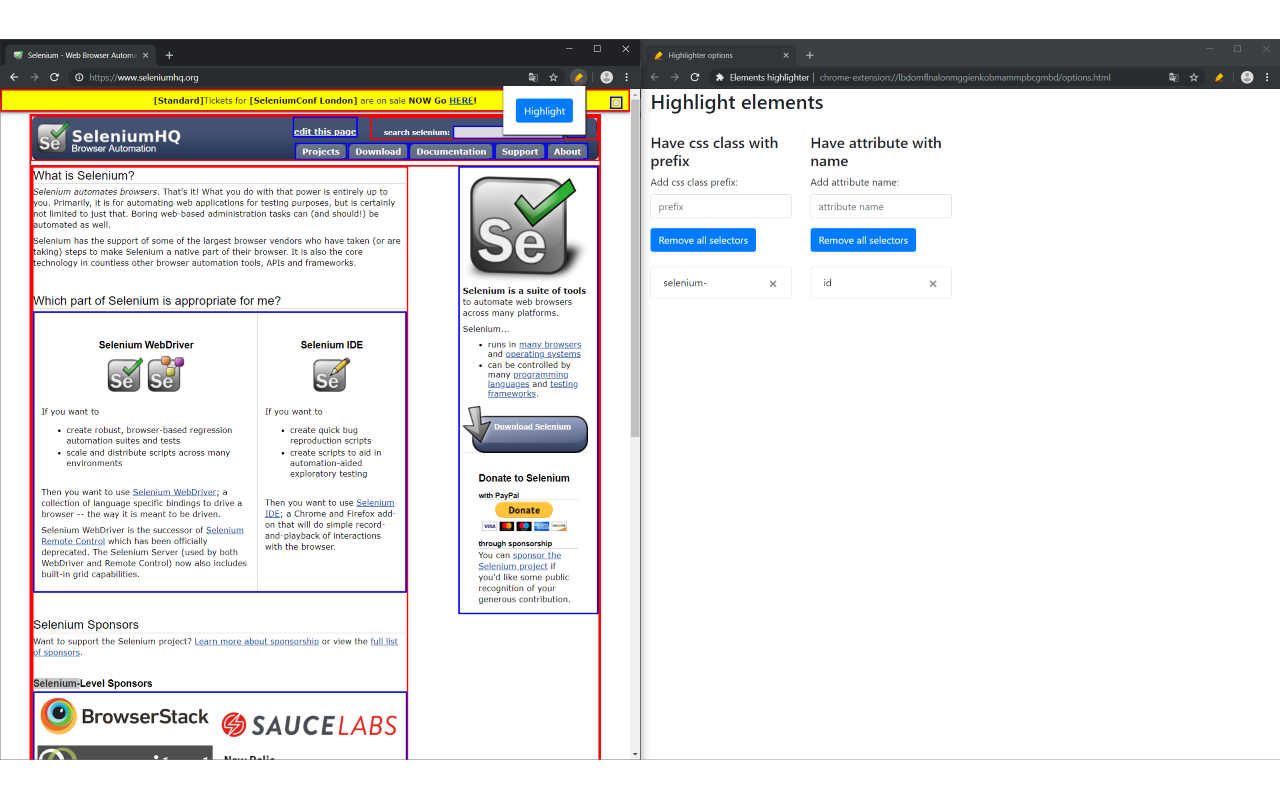The image size is (1280, 800).
Task: Bookmark the seleniumhq.org page with the star icon
Action: coord(553,77)
